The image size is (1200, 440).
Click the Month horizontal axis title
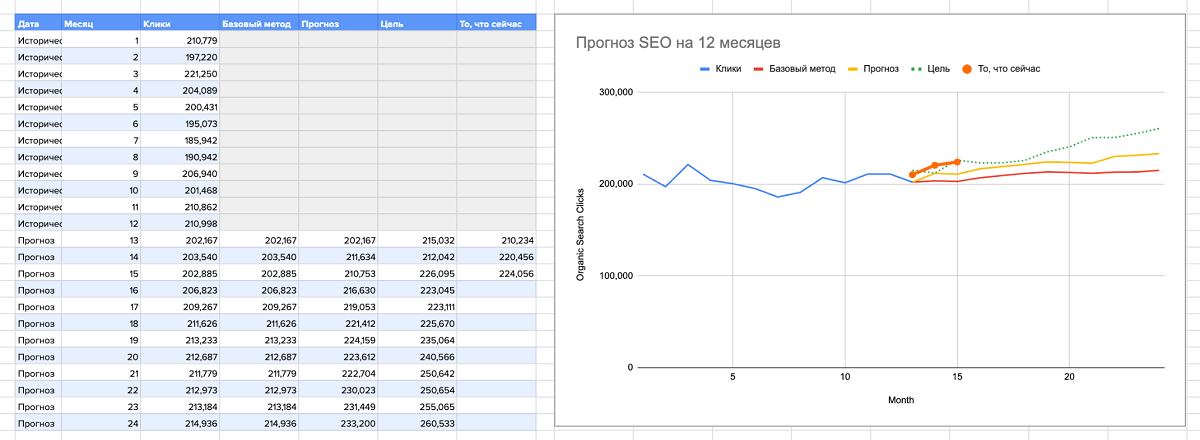[x=901, y=400]
